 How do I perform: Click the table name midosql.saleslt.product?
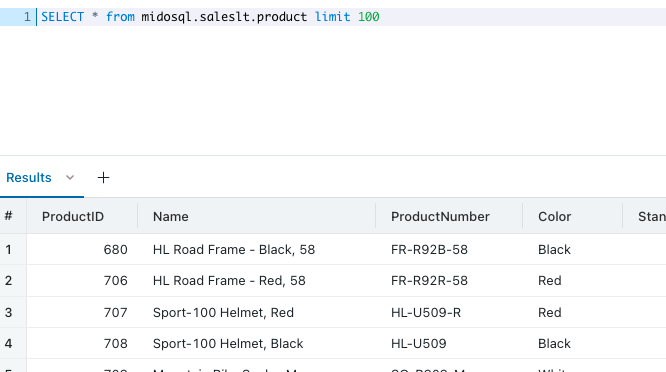224,17
